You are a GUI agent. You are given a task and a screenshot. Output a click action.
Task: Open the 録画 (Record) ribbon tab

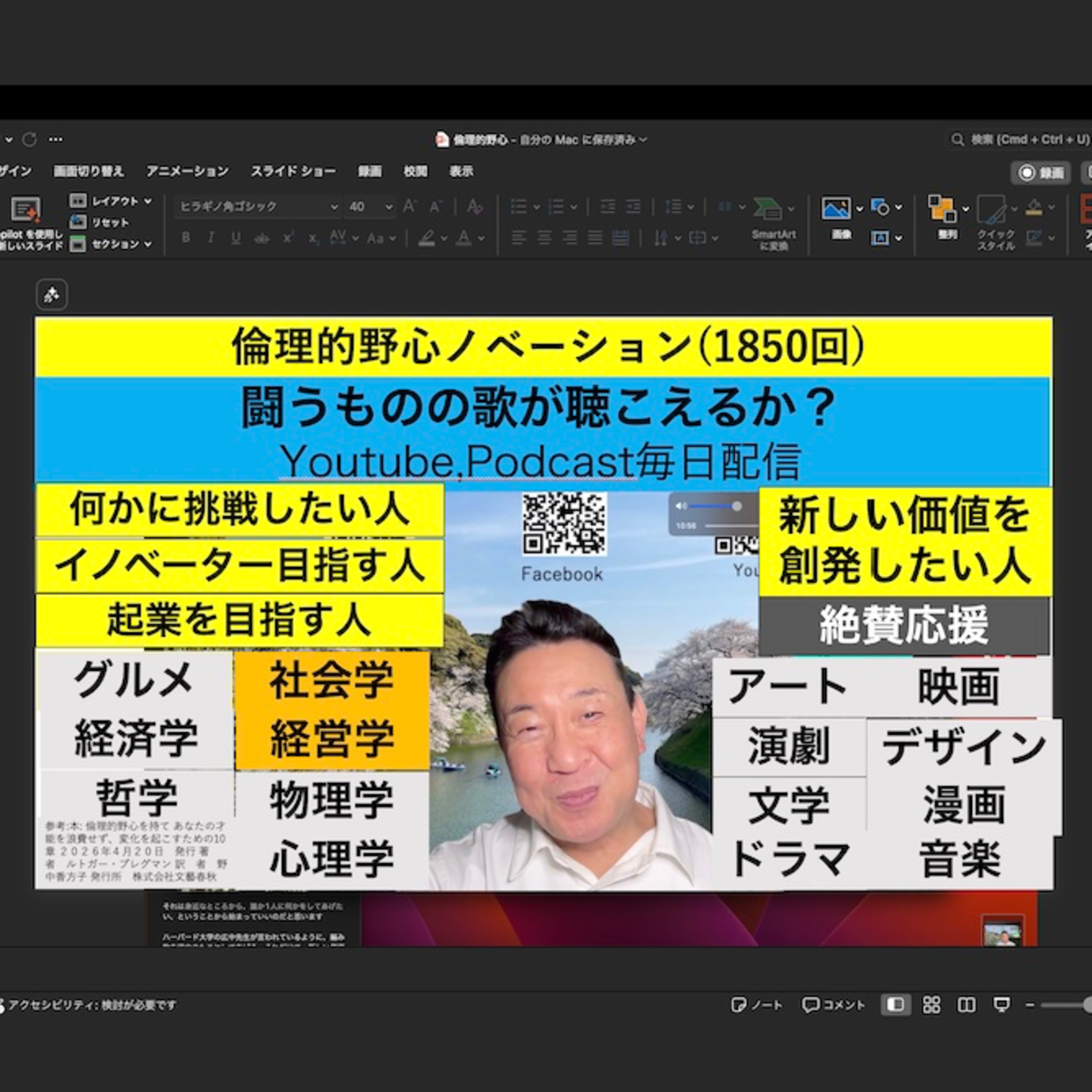click(370, 171)
